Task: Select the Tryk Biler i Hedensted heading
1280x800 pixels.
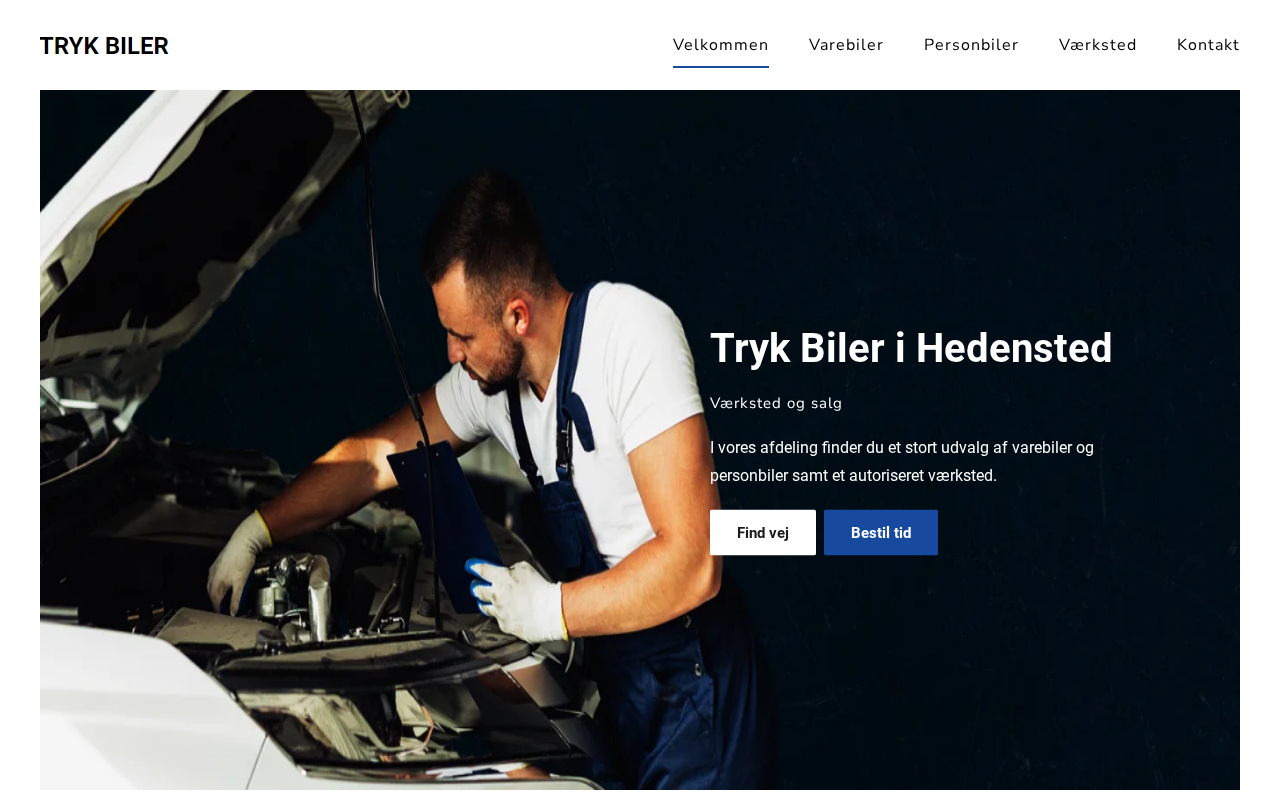Action: [x=911, y=348]
